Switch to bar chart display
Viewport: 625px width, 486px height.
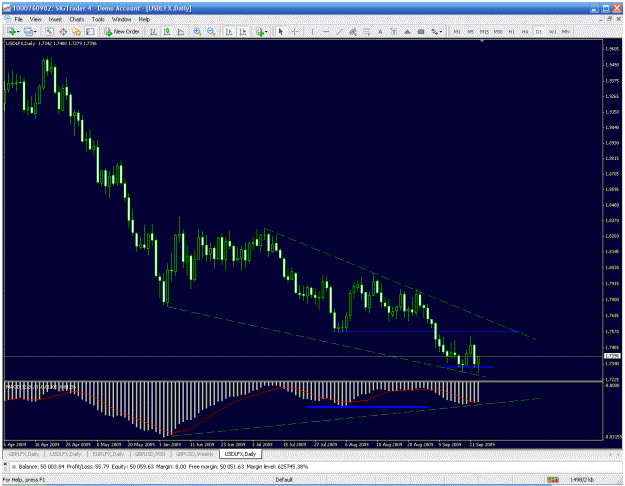tap(153, 31)
